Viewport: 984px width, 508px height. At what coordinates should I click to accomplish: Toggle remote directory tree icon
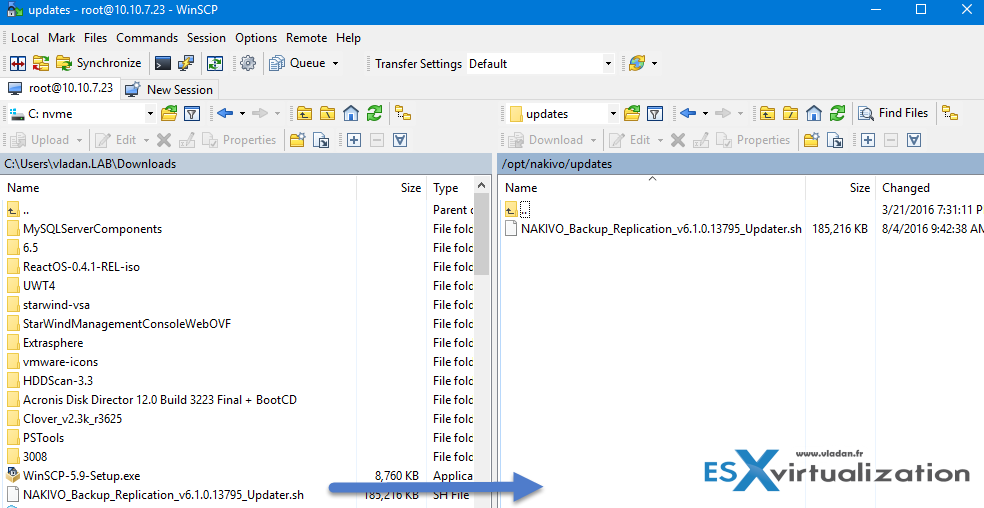point(950,113)
